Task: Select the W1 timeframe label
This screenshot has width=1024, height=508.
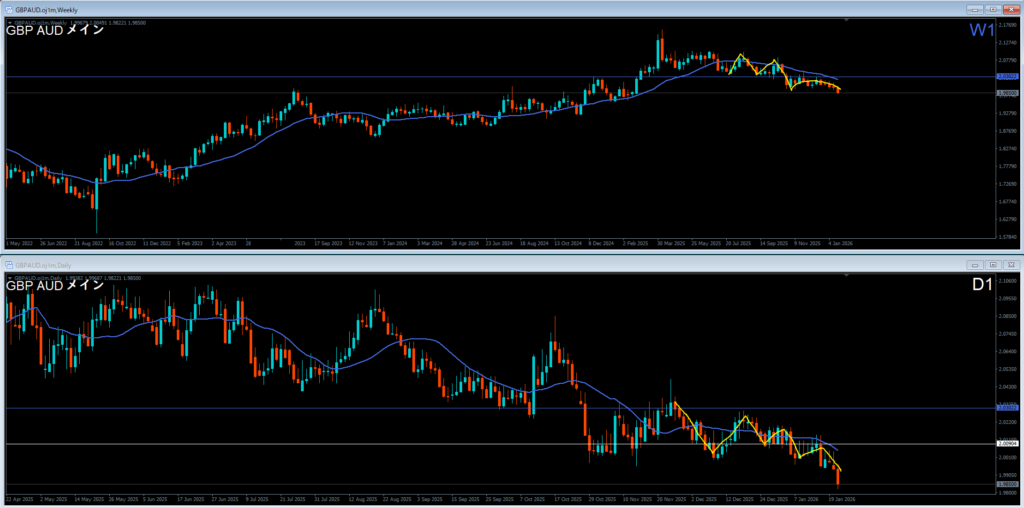Action: (x=980, y=31)
